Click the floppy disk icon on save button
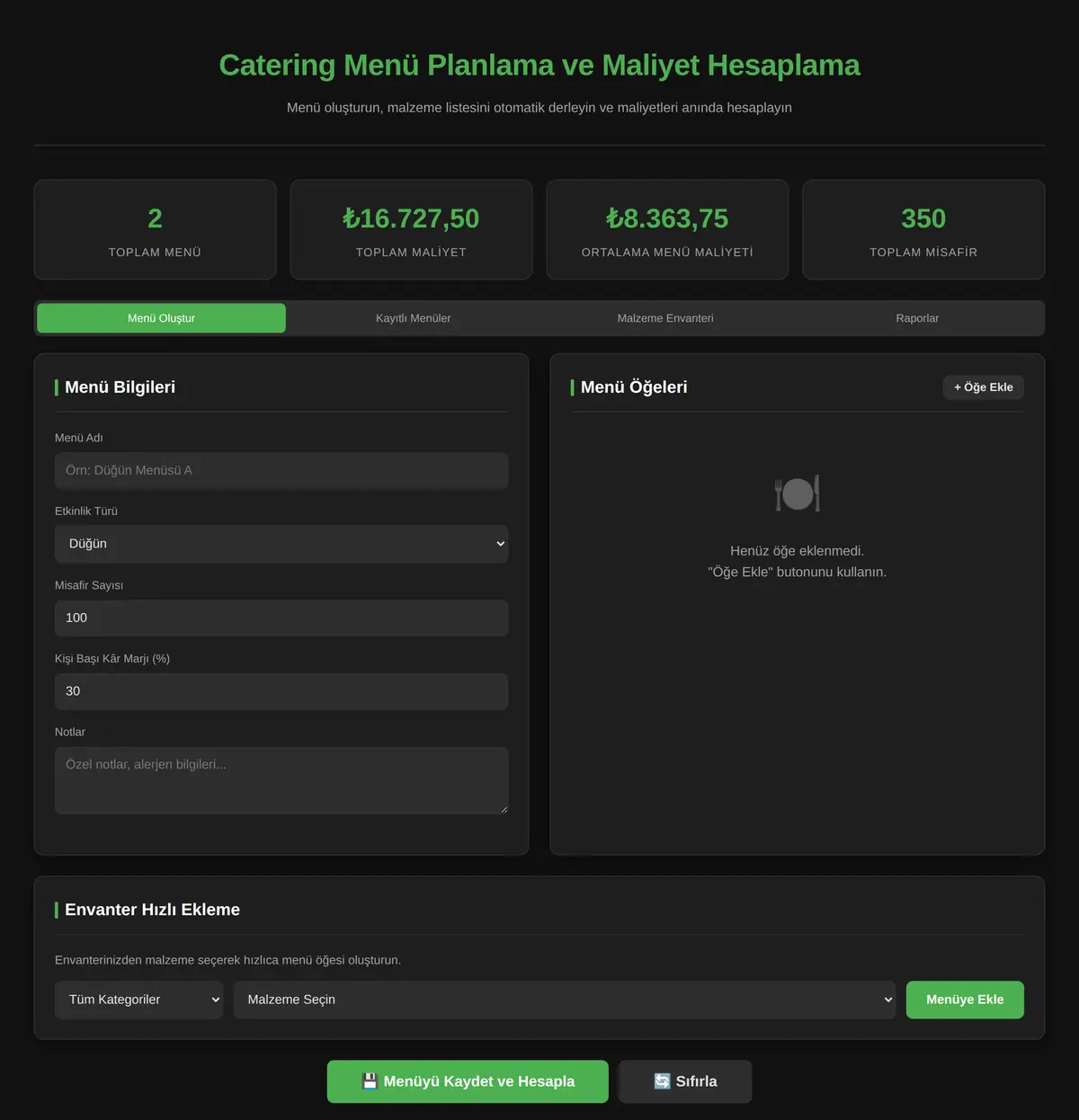 point(370,1081)
